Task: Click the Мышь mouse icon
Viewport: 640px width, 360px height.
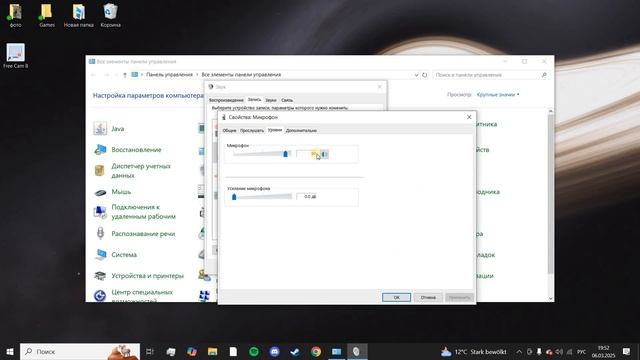Action: pos(100,192)
